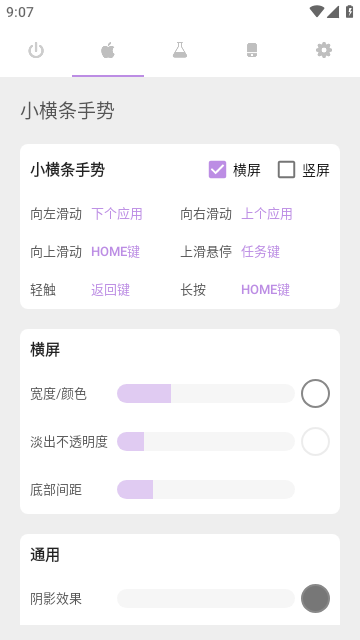Image resolution: width=360 pixels, height=640 pixels.
Task: Open the phone device icon tab
Action: [252, 51]
